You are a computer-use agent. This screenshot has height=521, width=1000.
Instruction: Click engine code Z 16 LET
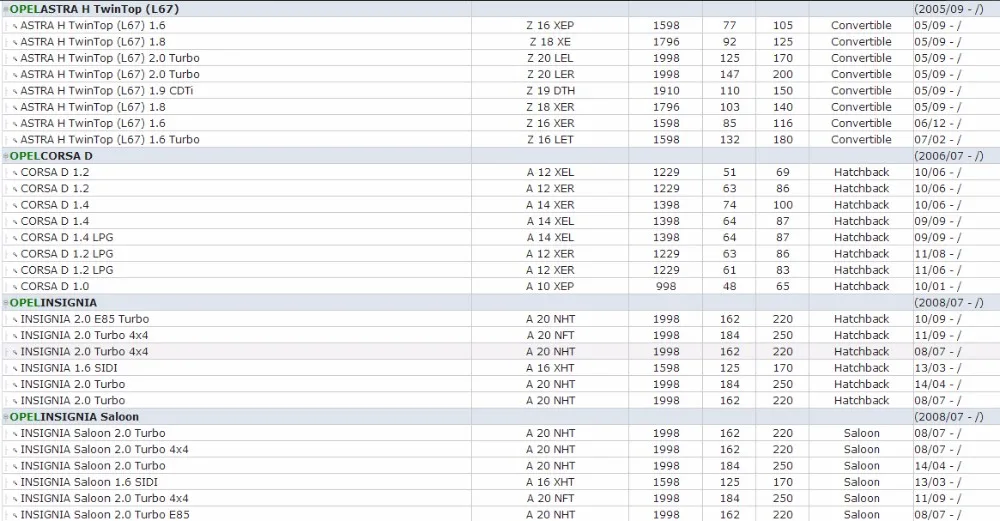(550, 140)
